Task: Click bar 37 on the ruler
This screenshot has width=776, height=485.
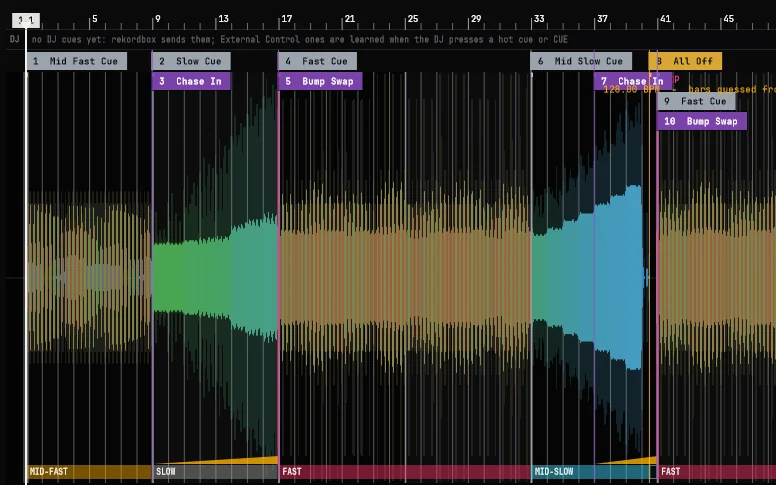Action: click(602, 19)
